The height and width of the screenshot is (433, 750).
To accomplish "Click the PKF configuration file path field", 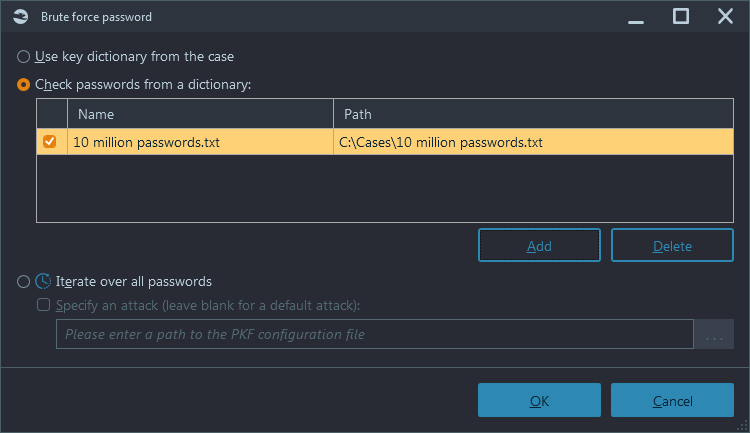I will tap(375, 334).
